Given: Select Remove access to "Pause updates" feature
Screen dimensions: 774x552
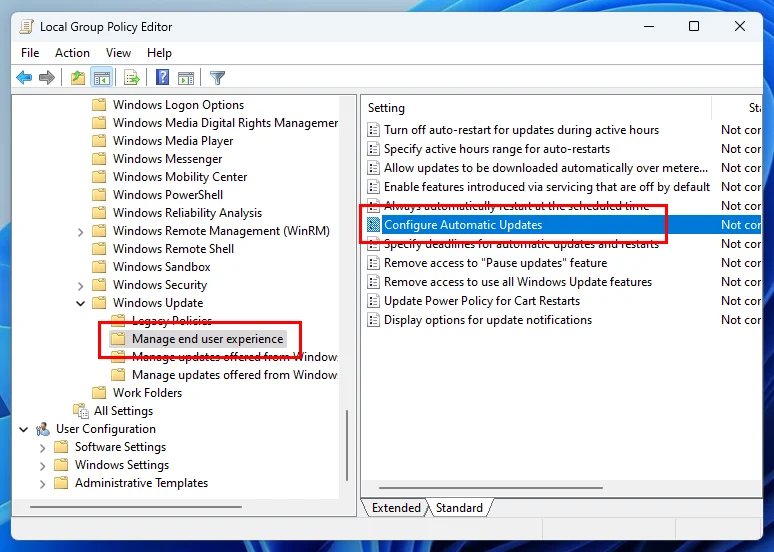Looking at the screenshot, I should coord(495,263).
